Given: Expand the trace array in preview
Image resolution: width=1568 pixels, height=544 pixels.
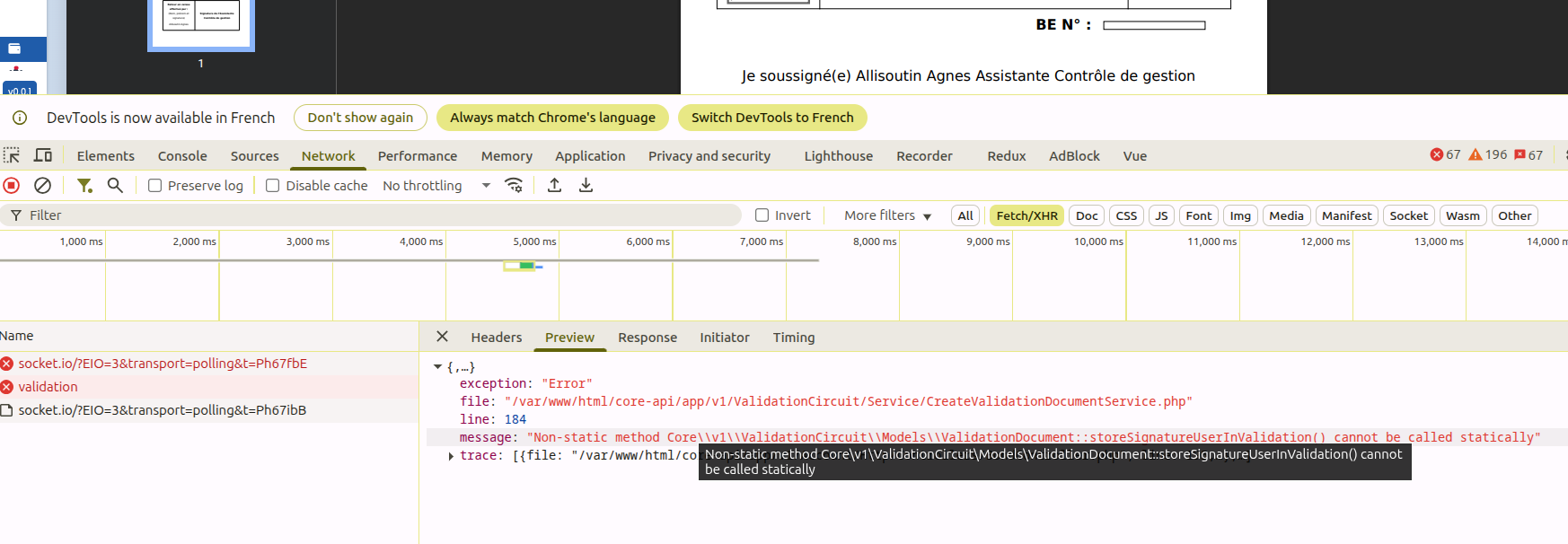Looking at the screenshot, I should coord(451,456).
